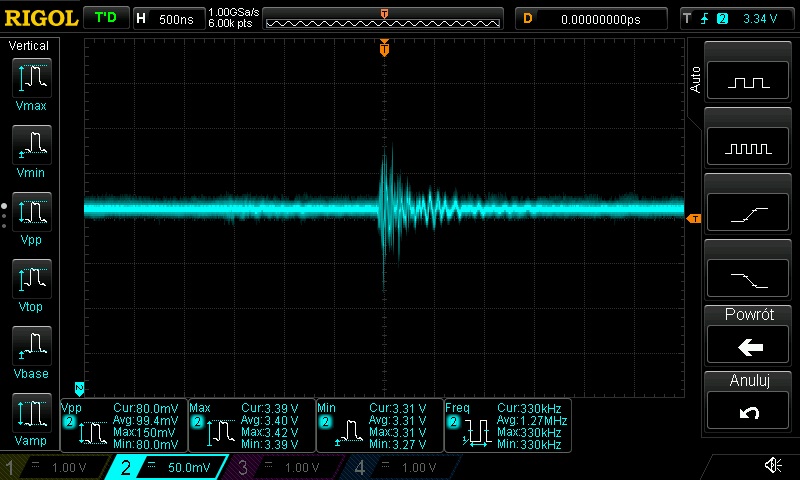Click the Powrót back arrow button

[x=748, y=345]
